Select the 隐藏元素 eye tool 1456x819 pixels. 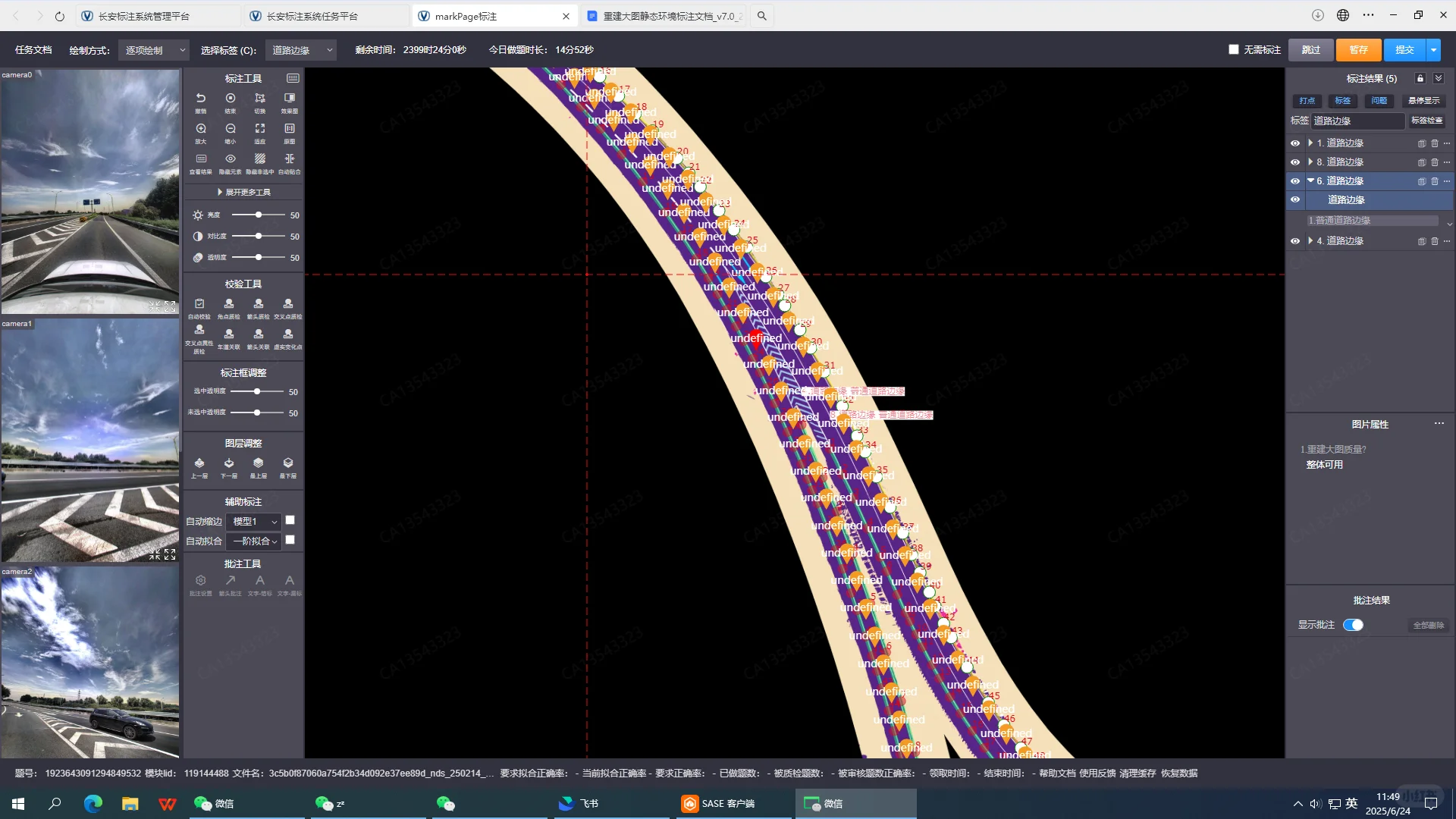point(230,159)
